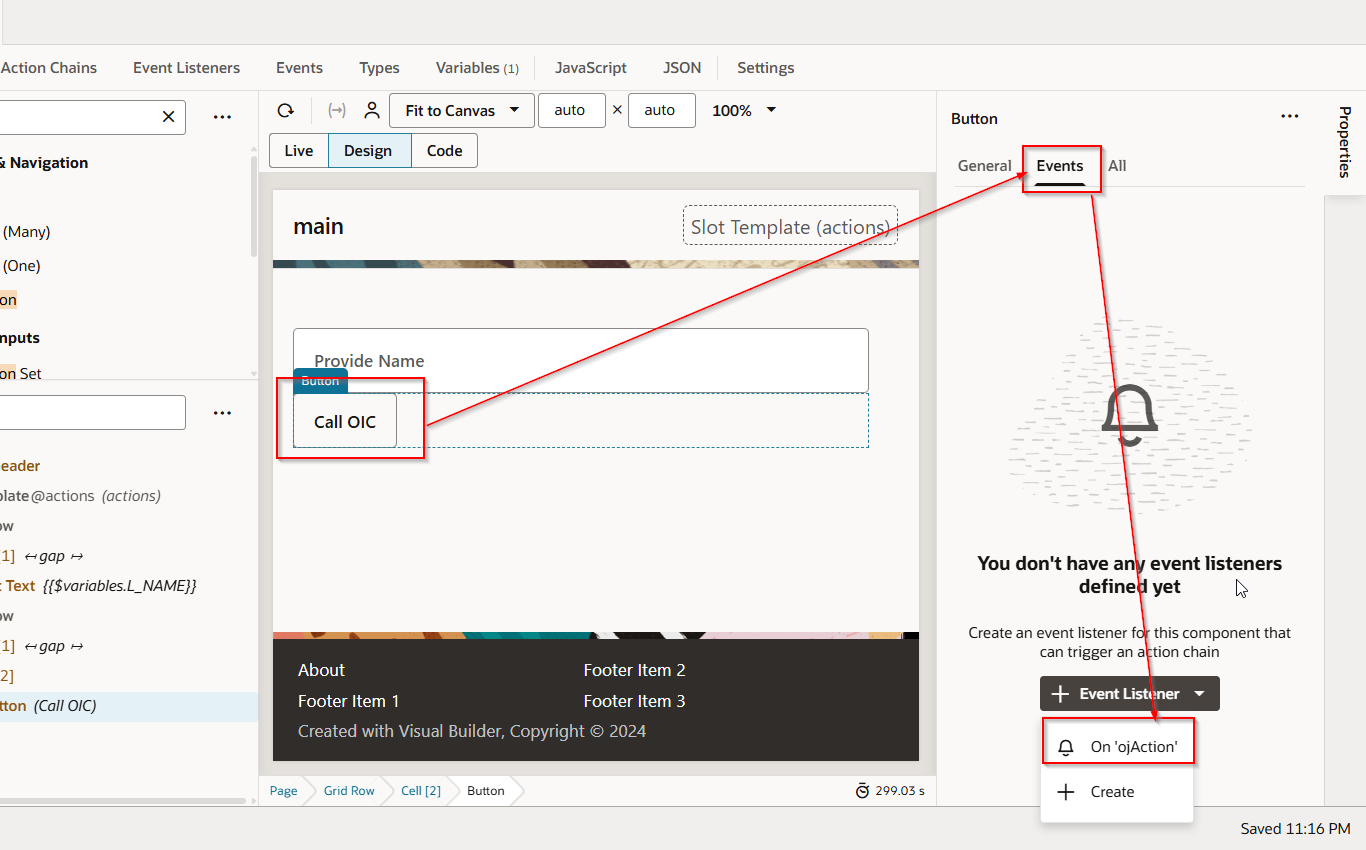Open the JSON tab in the top menu

click(682, 67)
